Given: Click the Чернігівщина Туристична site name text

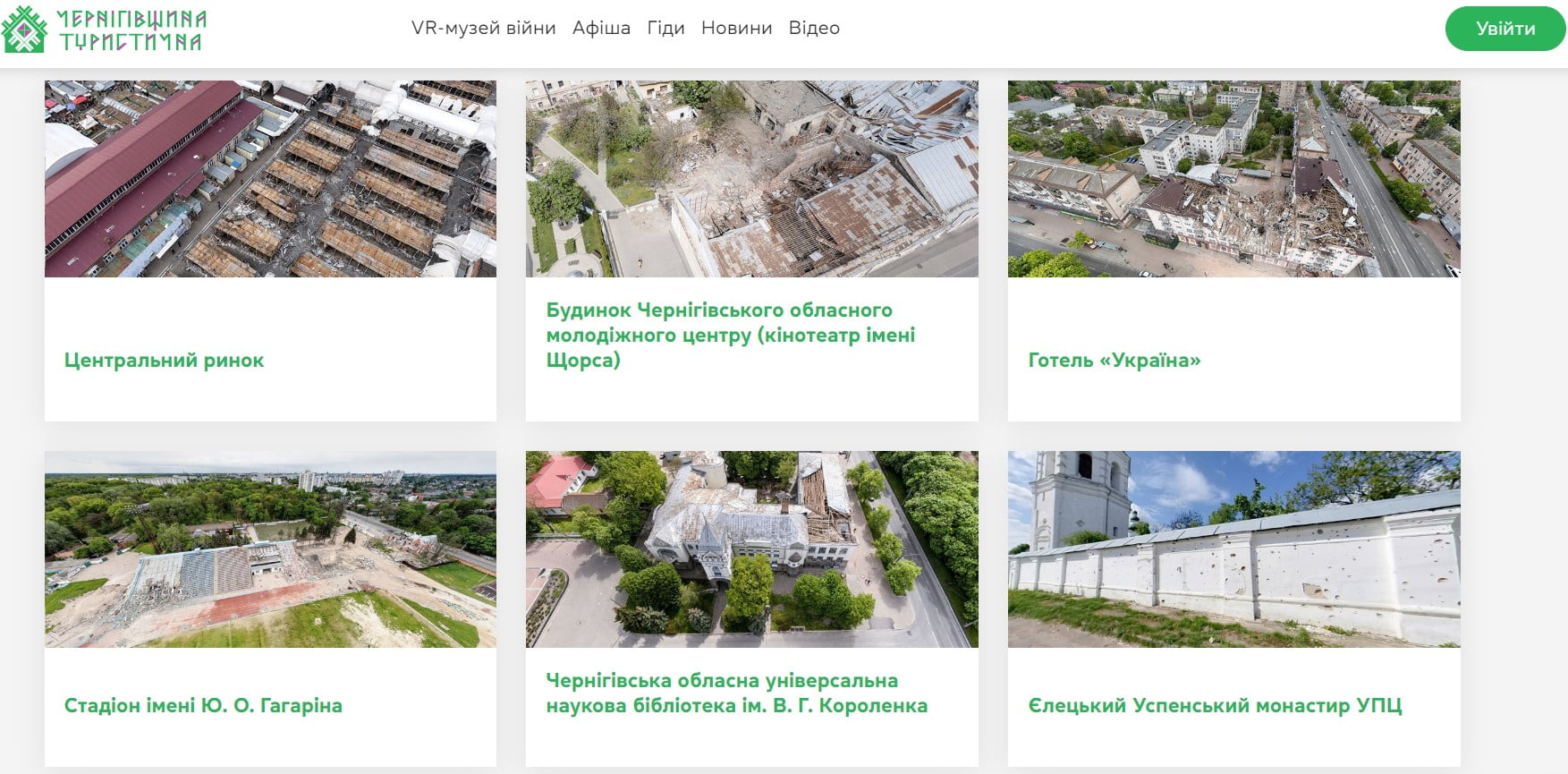Looking at the screenshot, I should coord(131,30).
